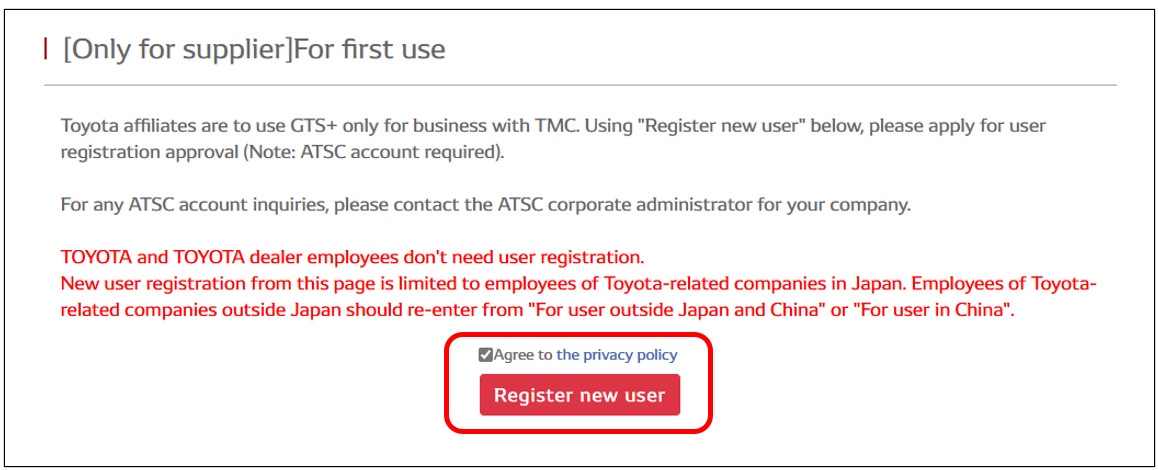The height and width of the screenshot is (470, 1158).
Task: Click the red Register new user button
Action: click(x=579, y=395)
